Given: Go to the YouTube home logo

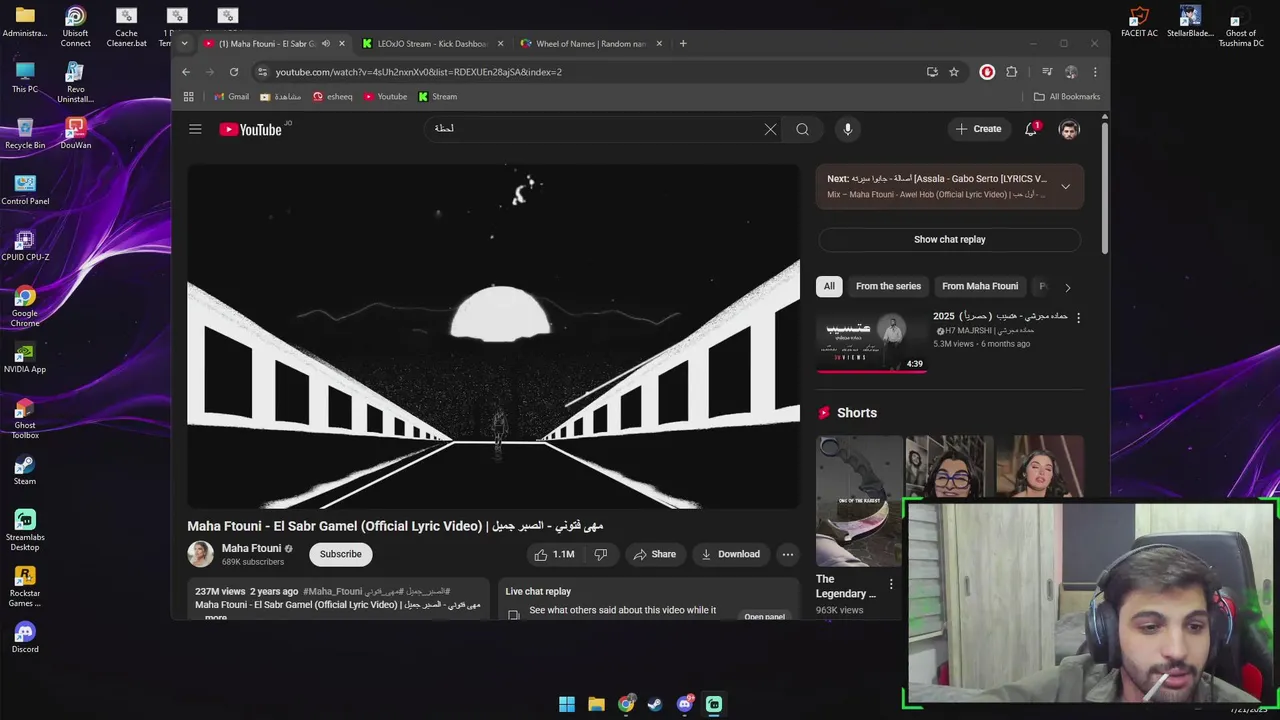Looking at the screenshot, I should tap(250, 129).
